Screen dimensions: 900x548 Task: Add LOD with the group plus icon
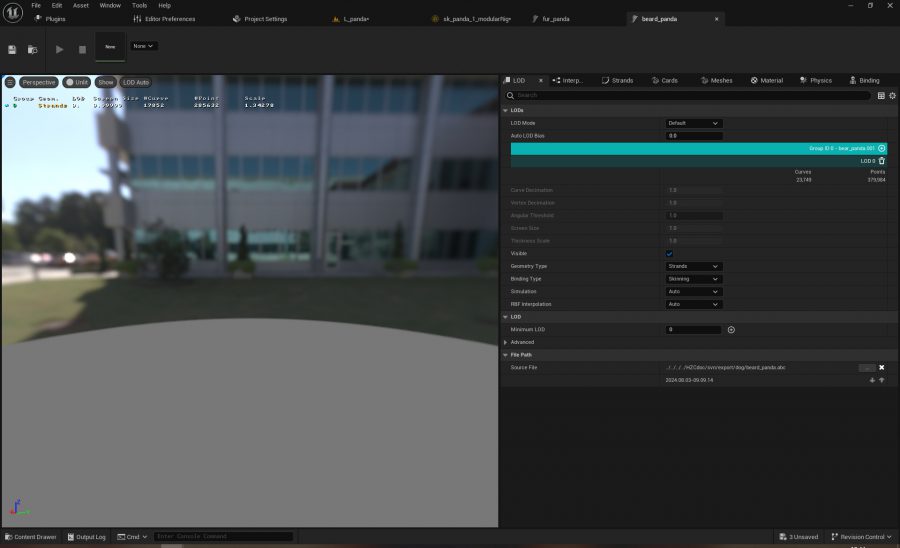click(x=882, y=149)
